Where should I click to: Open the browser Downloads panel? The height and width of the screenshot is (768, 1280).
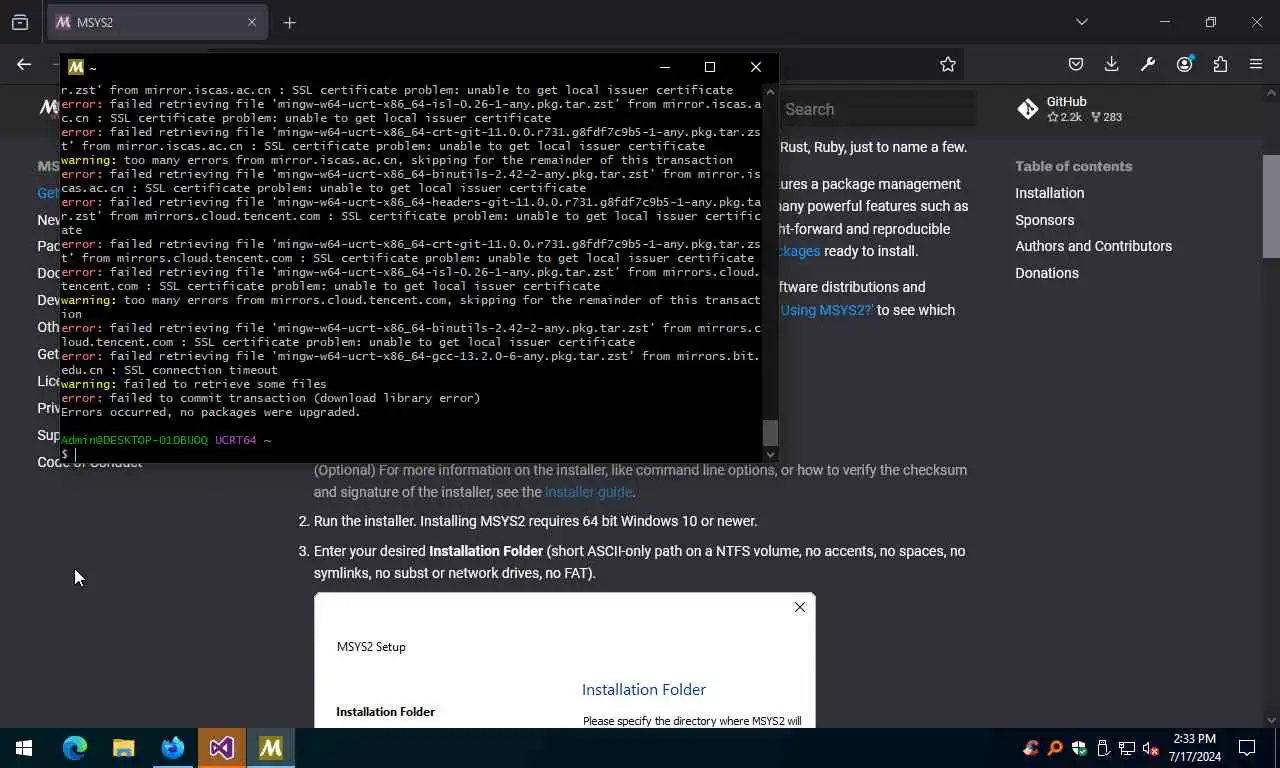(x=1111, y=64)
